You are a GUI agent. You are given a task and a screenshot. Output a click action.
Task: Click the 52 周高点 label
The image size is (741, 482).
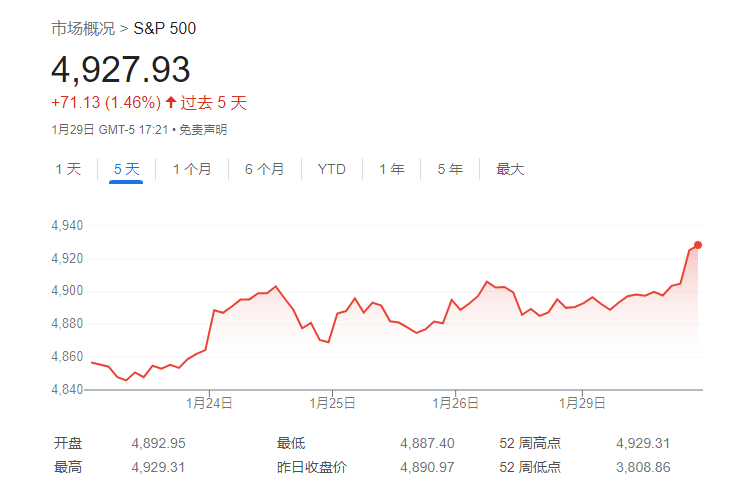tap(530, 443)
